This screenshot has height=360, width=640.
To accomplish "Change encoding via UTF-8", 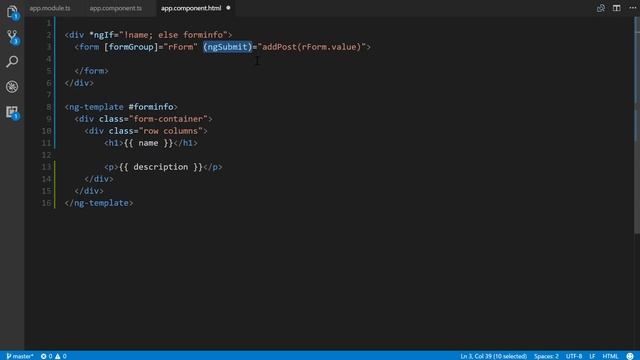I will coord(573,356).
